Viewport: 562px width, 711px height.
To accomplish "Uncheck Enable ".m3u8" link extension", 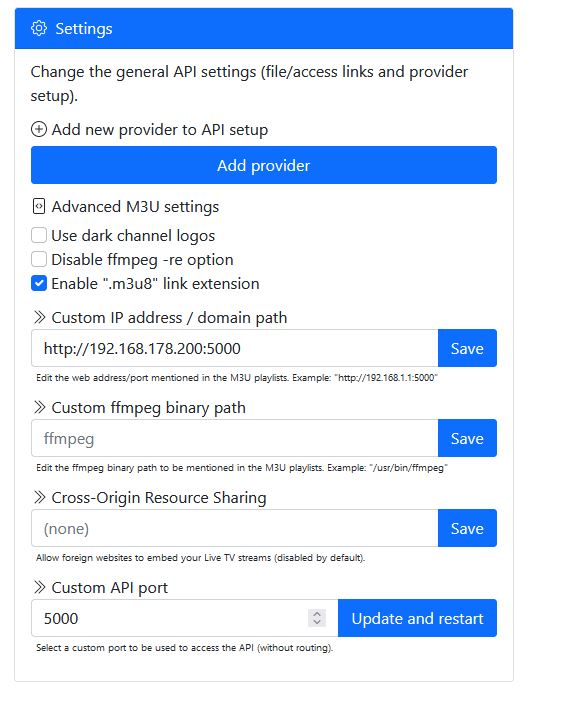I will (x=39, y=283).
